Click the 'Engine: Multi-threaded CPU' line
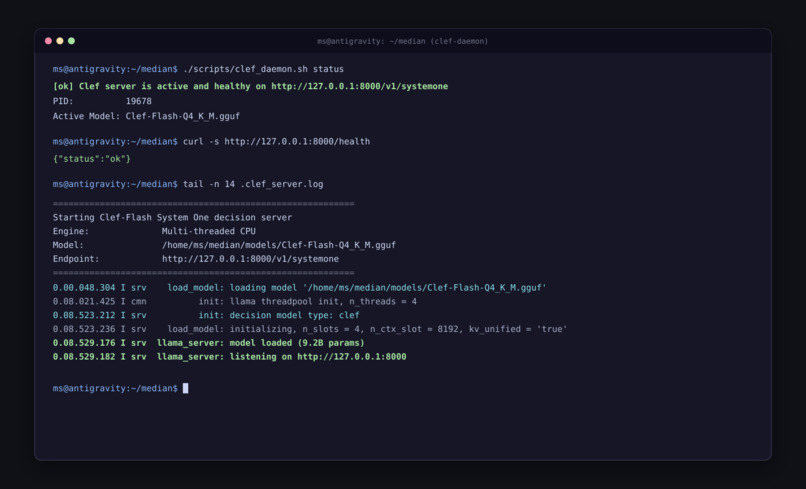The width and height of the screenshot is (806, 489). 154,231
